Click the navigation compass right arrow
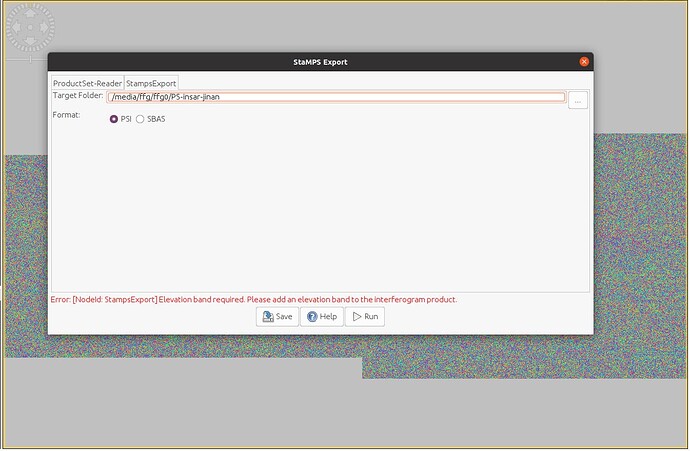 (44, 27)
